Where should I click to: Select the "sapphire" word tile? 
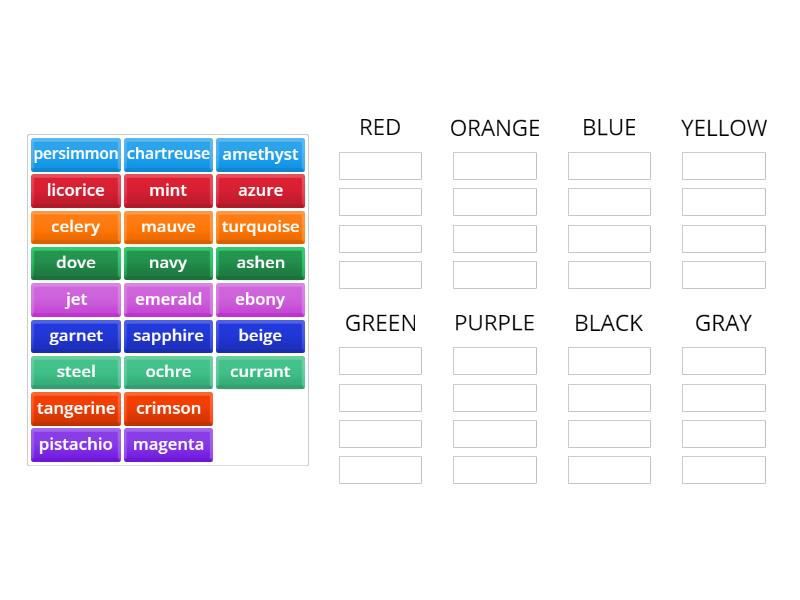point(168,336)
